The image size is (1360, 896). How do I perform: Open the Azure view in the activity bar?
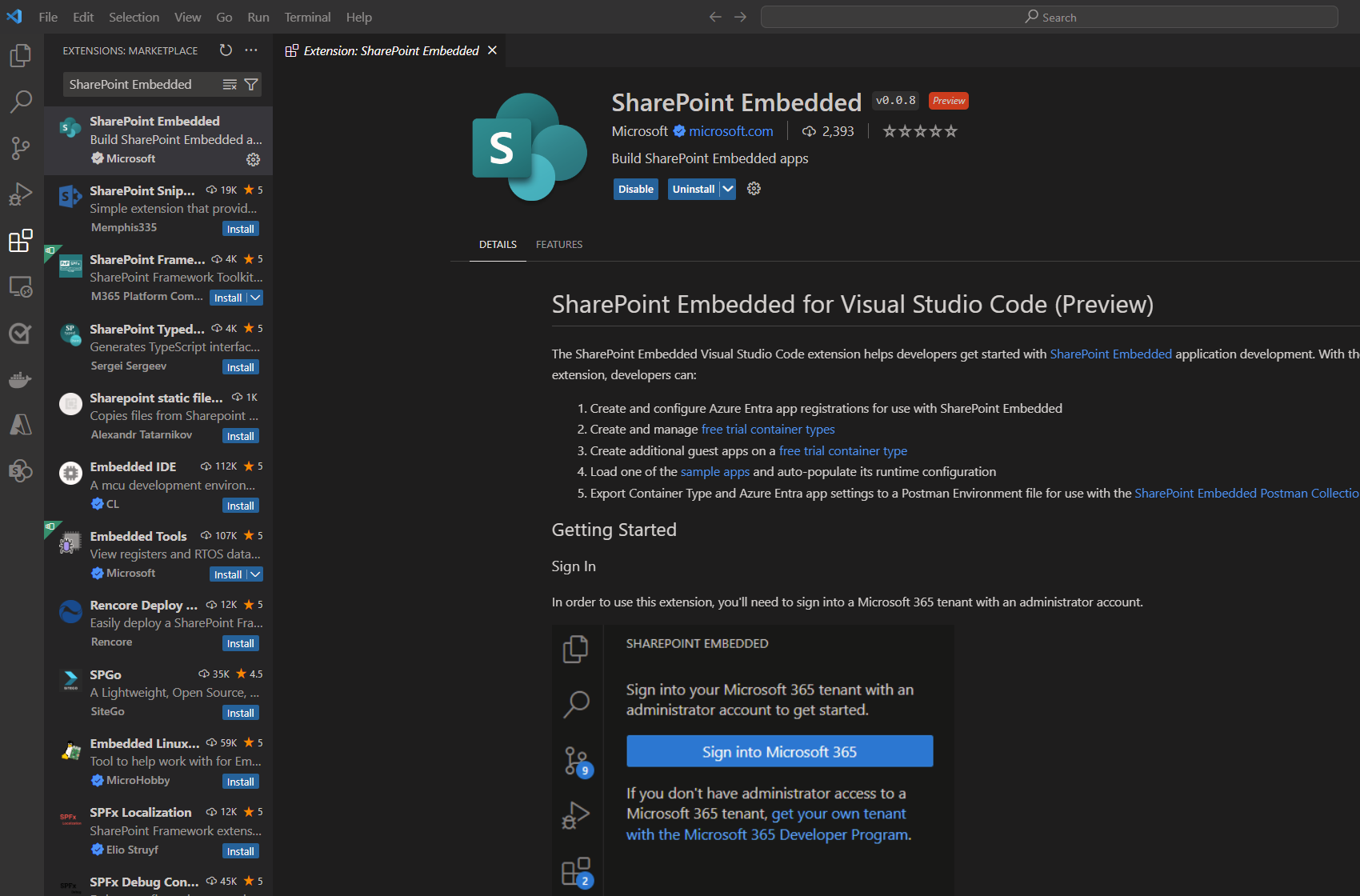pos(20,424)
